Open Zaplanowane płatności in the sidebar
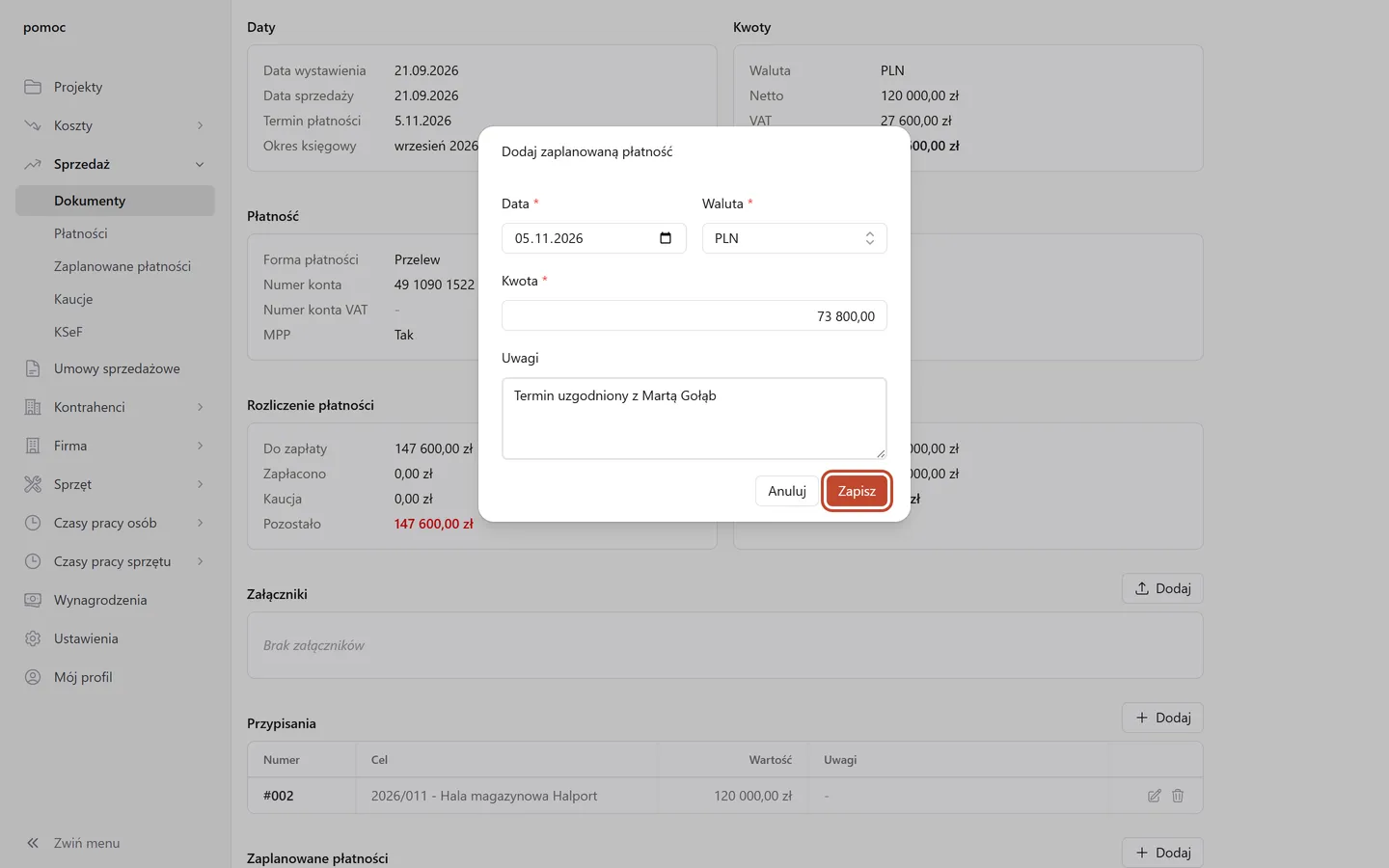The height and width of the screenshot is (868, 1389). [x=123, y=266]
